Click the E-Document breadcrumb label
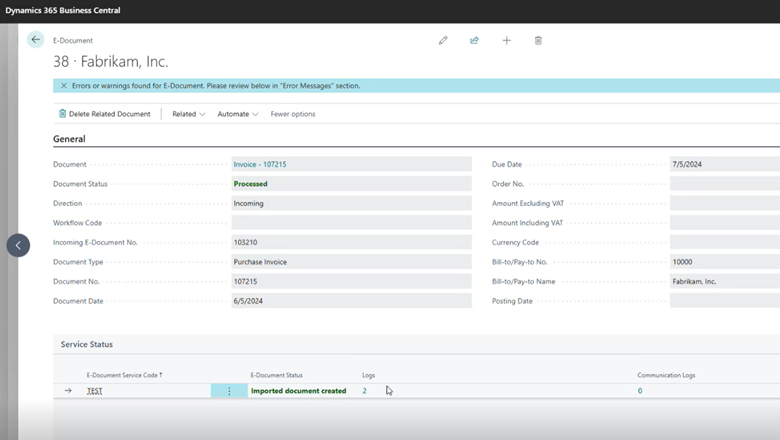This screenshot has width=780, height=440. point(73,40)
